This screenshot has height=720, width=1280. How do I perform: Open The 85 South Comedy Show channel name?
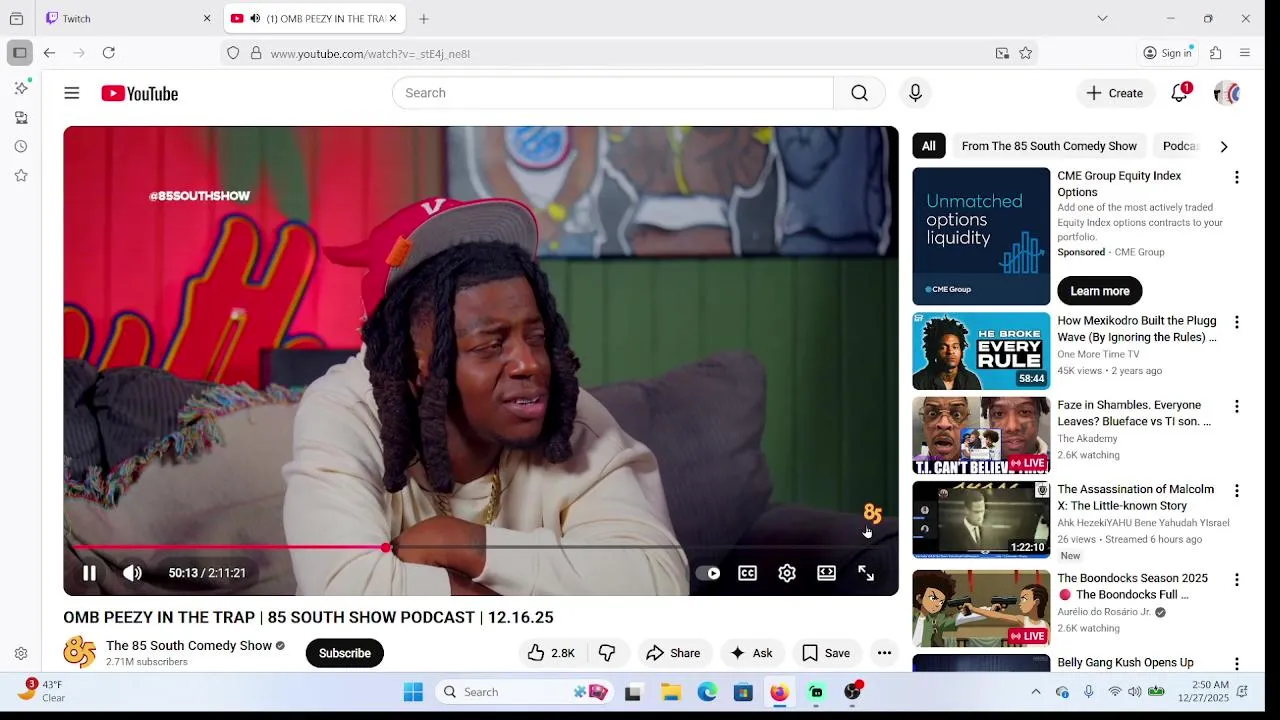(189, 646)
